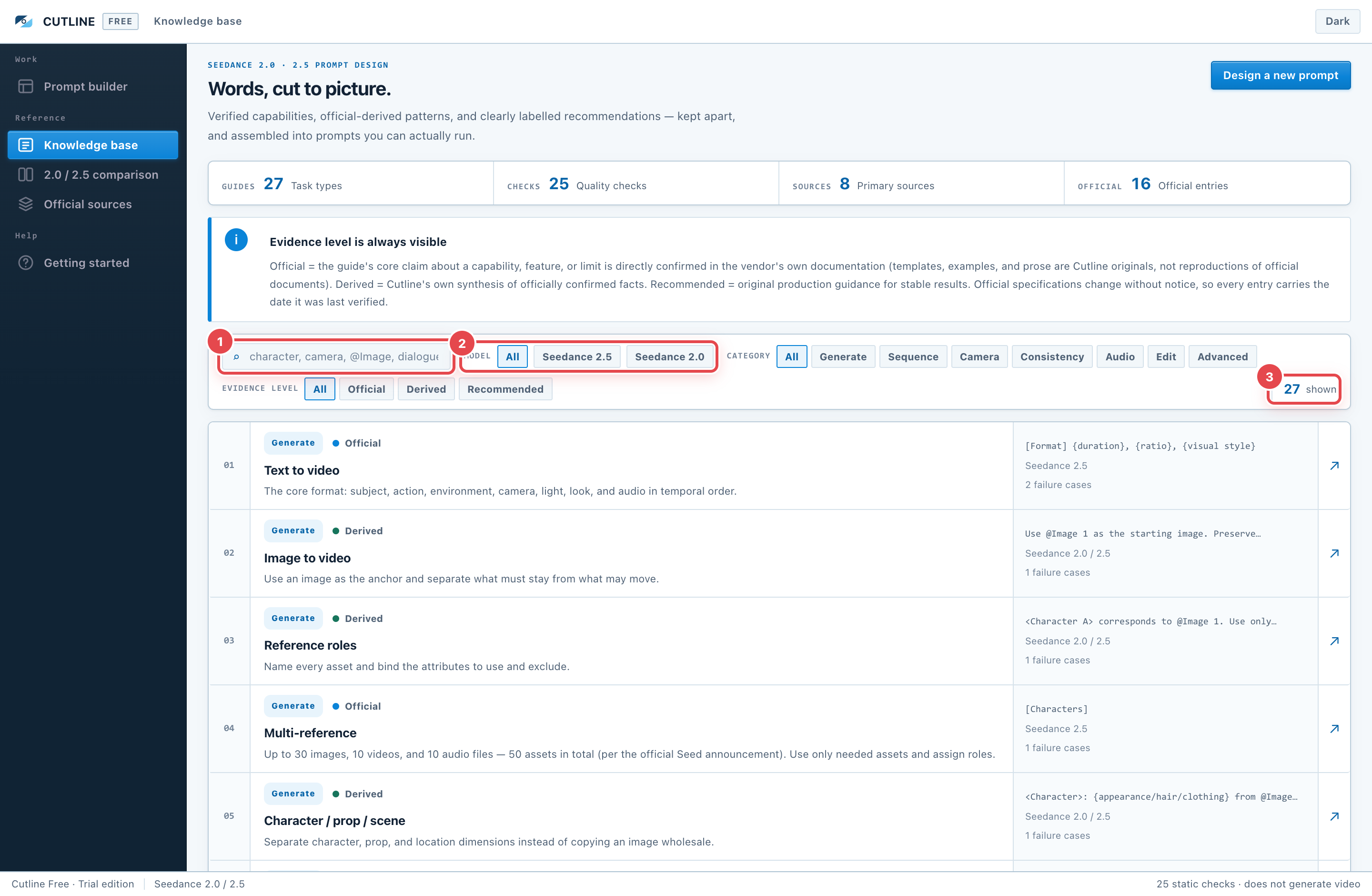Click Design a new prompt button
This screenshot has width=1372, height=896.
(x=1281, y=75)
